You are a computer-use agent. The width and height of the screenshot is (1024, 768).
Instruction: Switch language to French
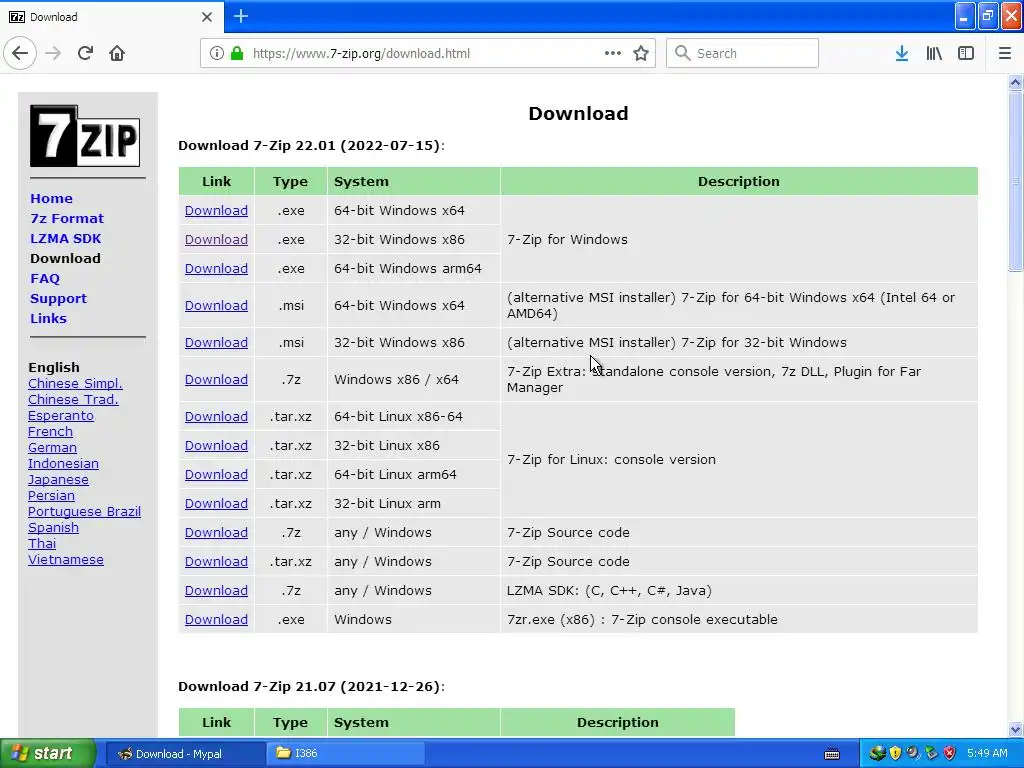click(50, 431)
